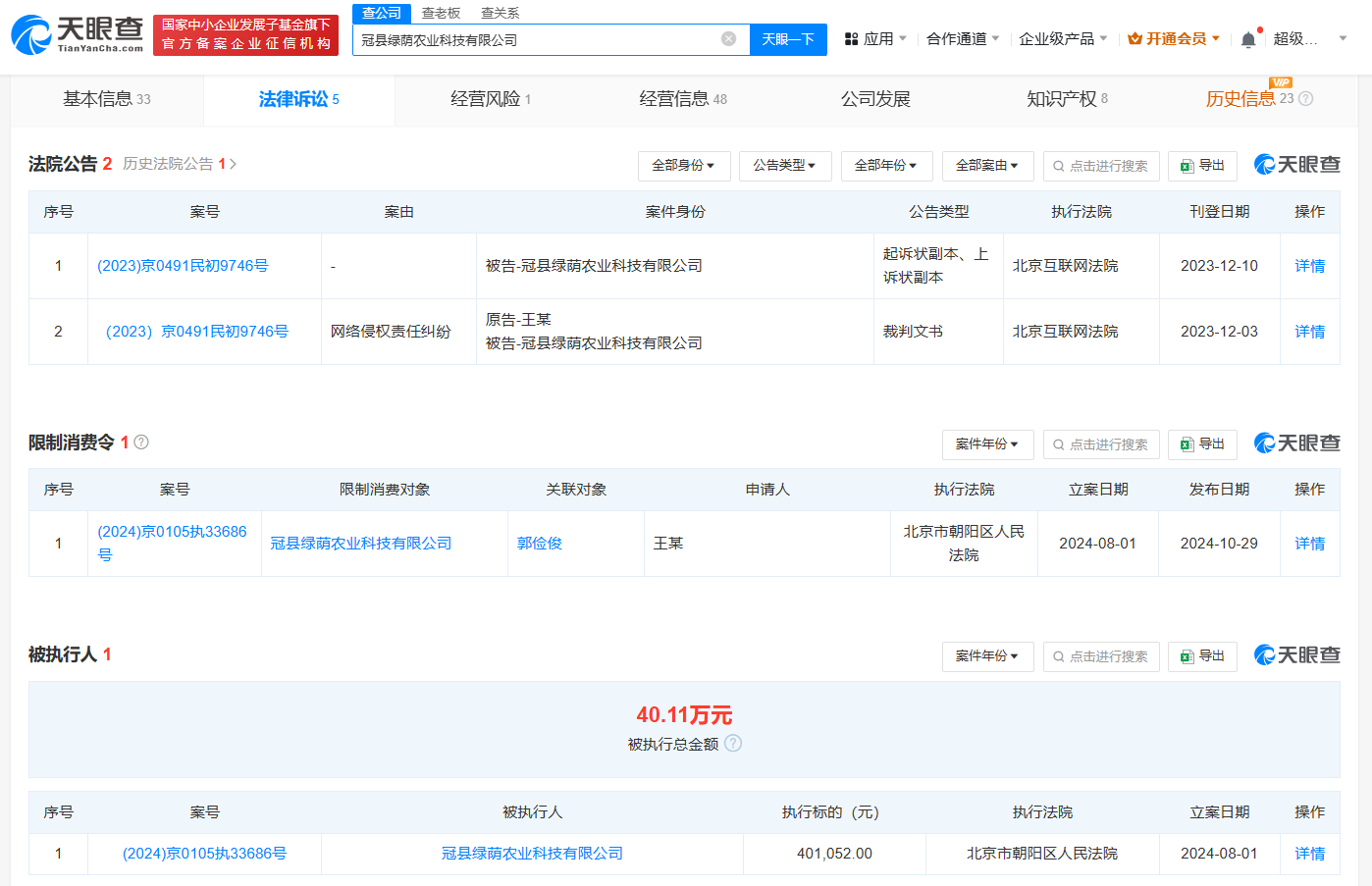The width and height of the screenshot is (1372, 886).
Task: Open 案件年份 dropdown in 被执行人 section
Action: [x=987, y=656]
